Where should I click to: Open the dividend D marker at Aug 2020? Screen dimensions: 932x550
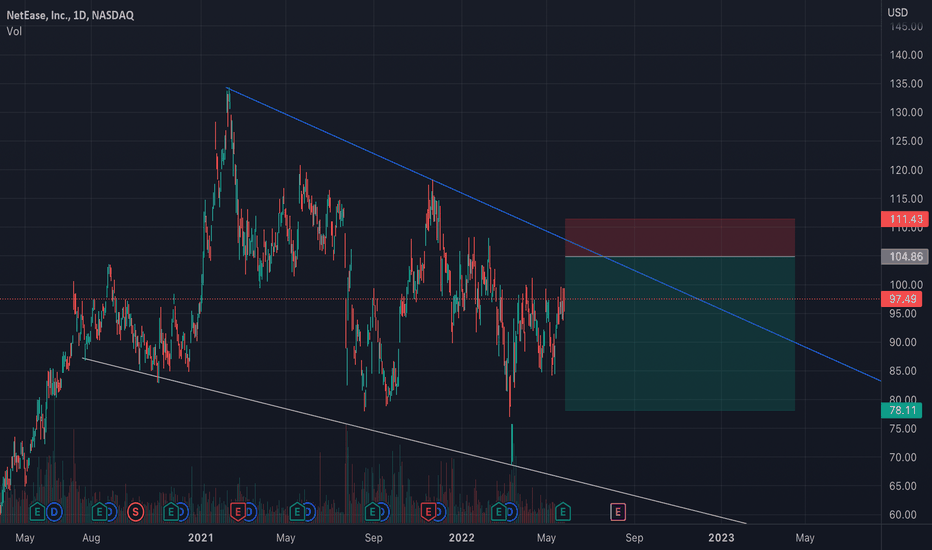point(111,511)
